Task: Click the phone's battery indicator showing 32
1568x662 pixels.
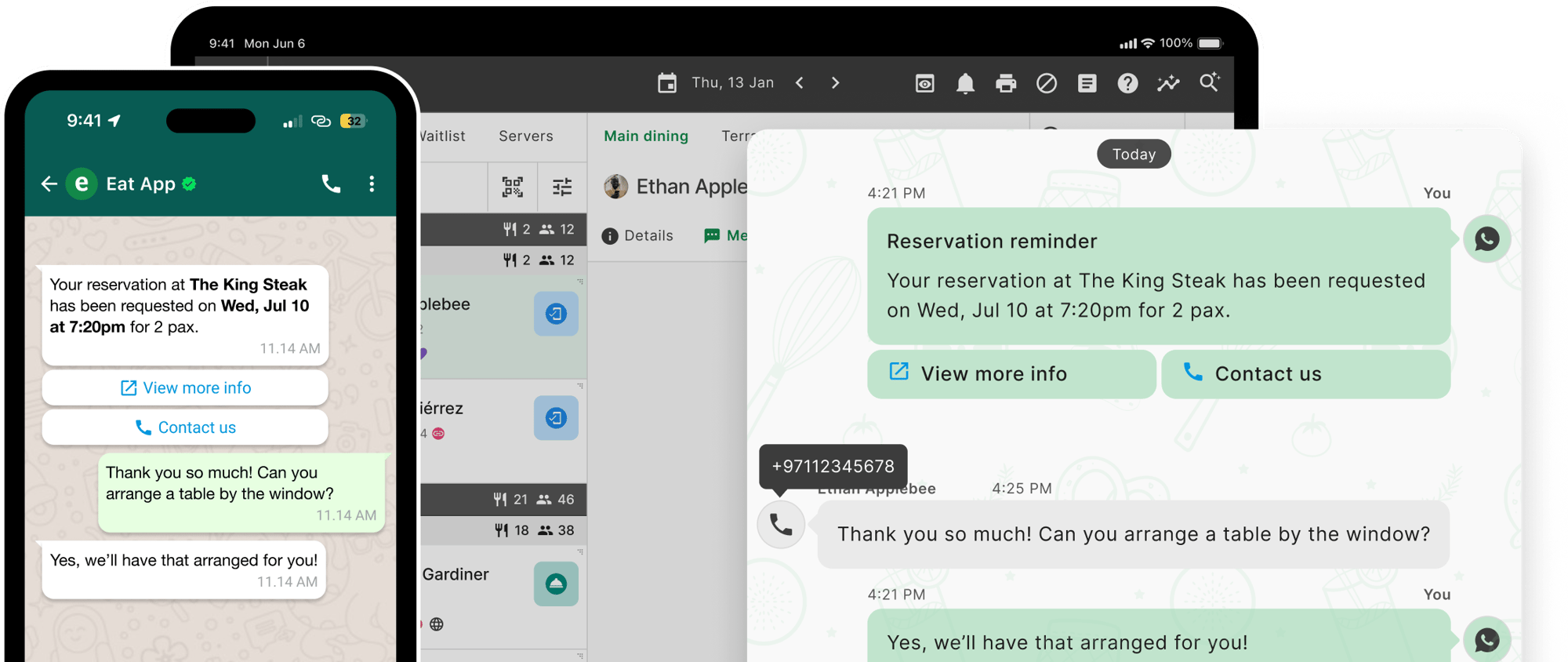Action: tap(354, 121)
